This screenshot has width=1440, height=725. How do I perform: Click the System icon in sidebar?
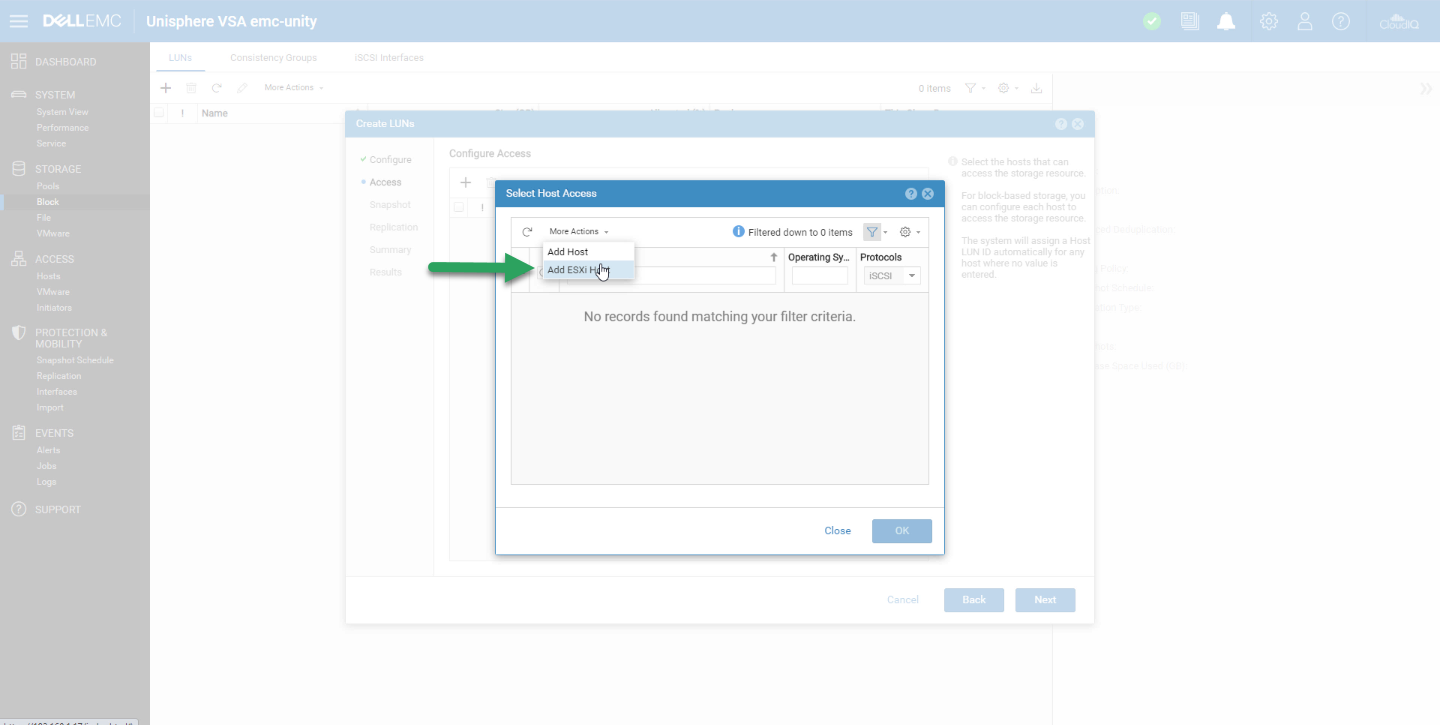[18, 95]
